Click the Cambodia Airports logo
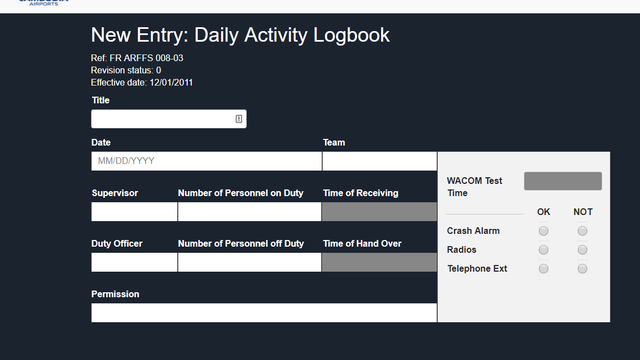This screenshot has width=640, height=360. pyautogui.click(x=44, y=2)
